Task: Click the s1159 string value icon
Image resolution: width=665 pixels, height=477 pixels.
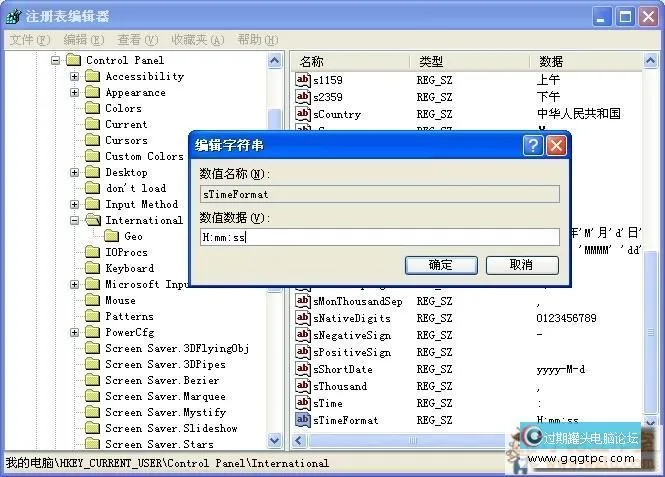Action: pyautogui.click(x=303, y=80)
